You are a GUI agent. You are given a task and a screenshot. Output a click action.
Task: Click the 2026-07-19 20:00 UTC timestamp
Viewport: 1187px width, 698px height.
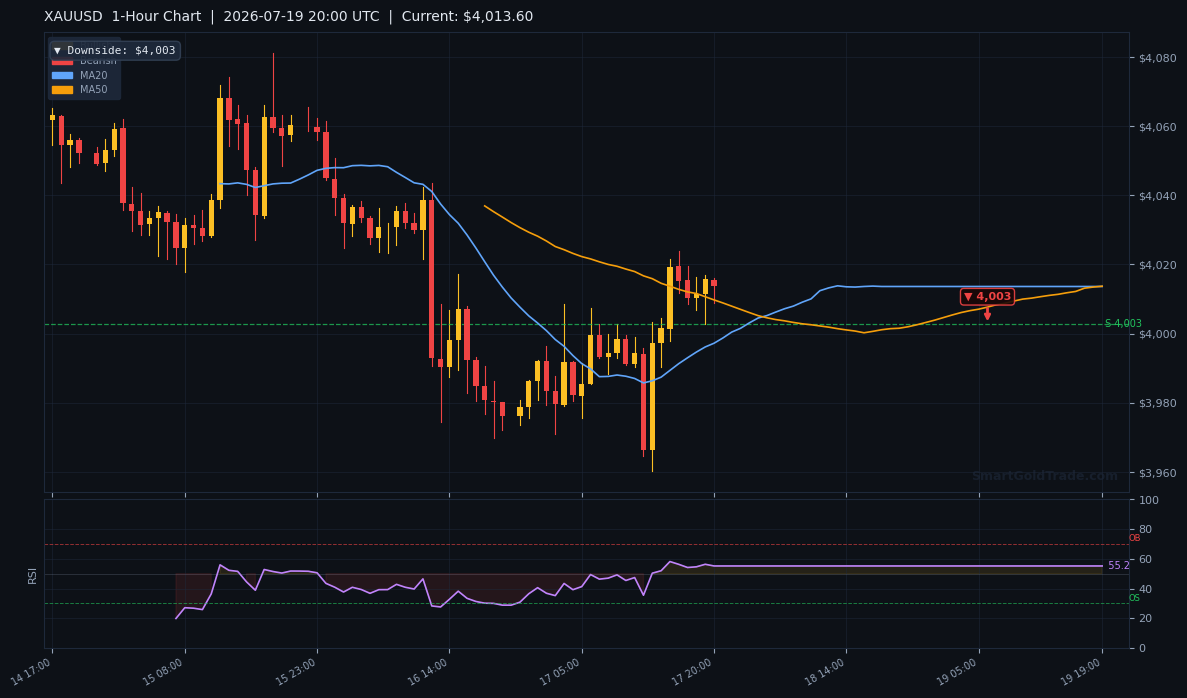point(301,17)
